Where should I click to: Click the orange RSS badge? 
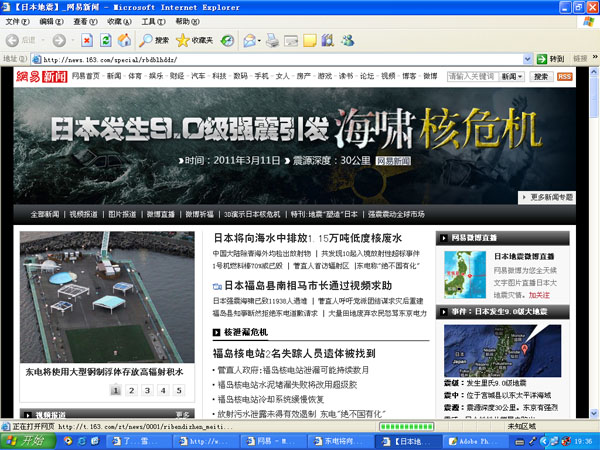pos(565,76)
